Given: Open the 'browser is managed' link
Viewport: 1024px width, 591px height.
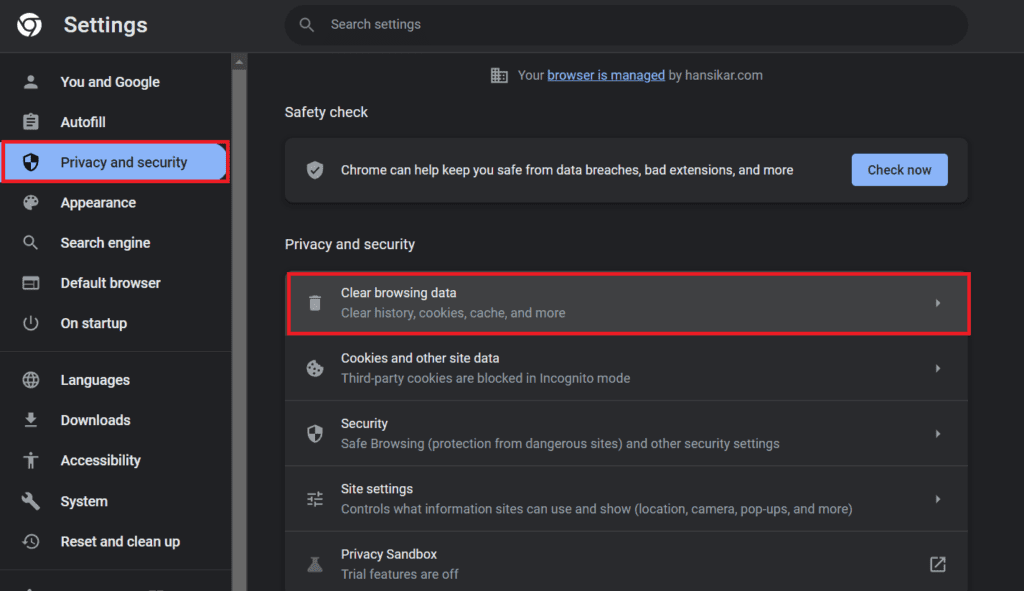Looking at the screenshot, I should (606, 75).
